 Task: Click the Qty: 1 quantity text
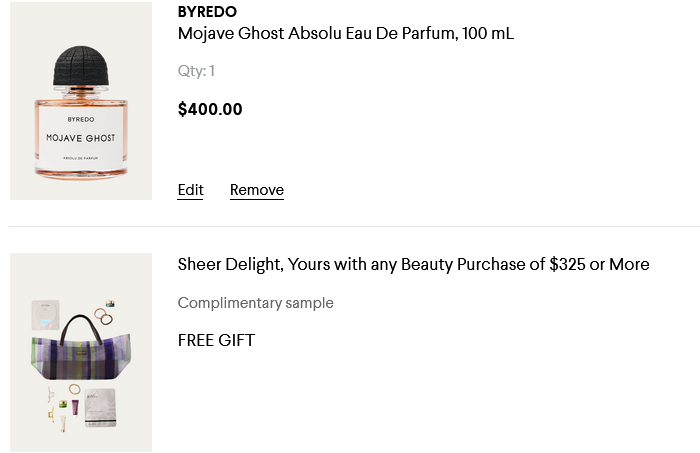[x=196, y=71]
